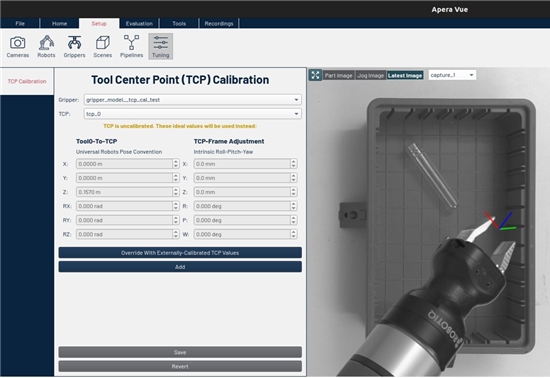Switch to the Evaluation tab

(x=139, y=23)
